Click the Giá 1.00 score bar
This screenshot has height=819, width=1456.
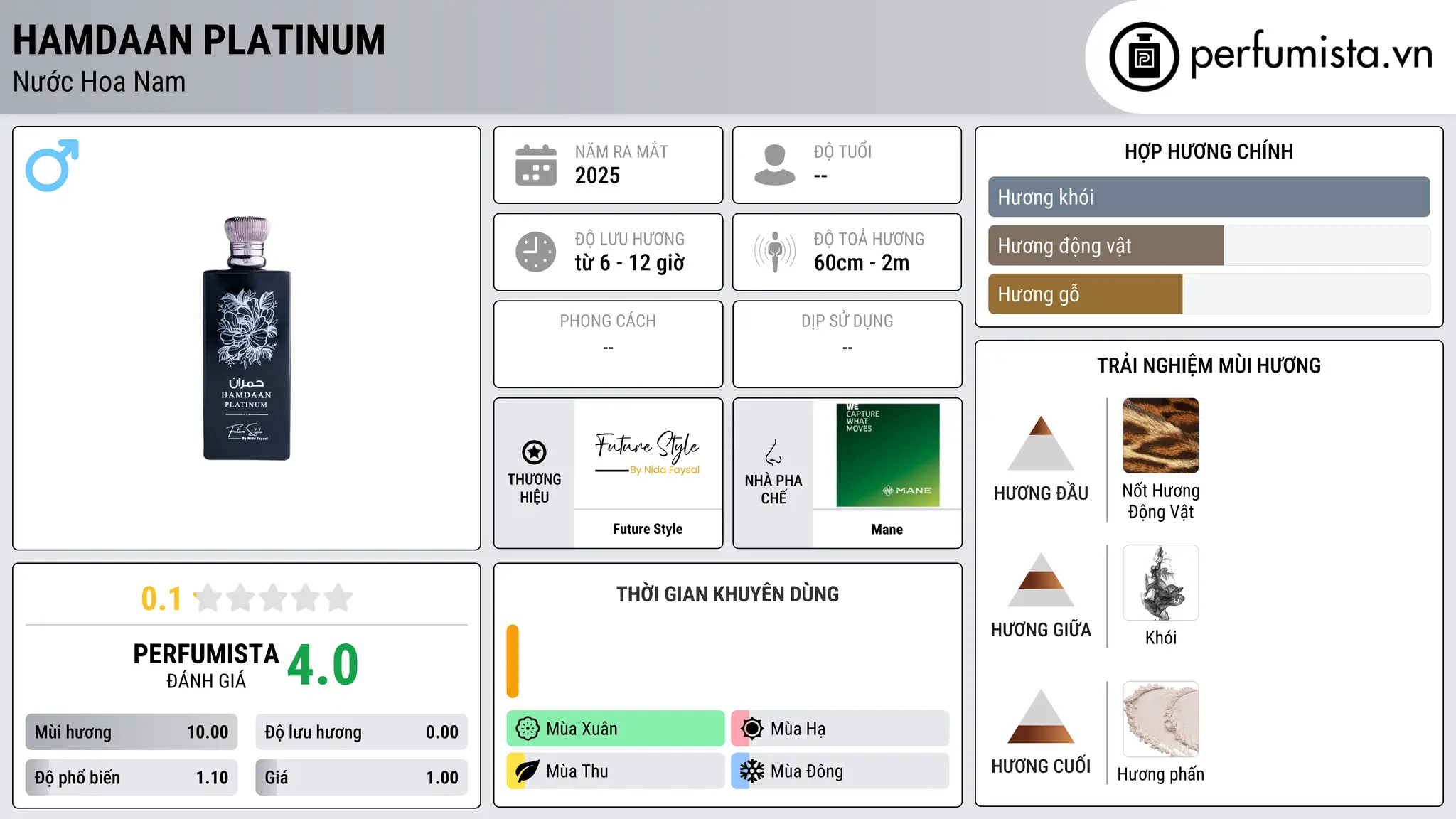(x=362, y=778)
